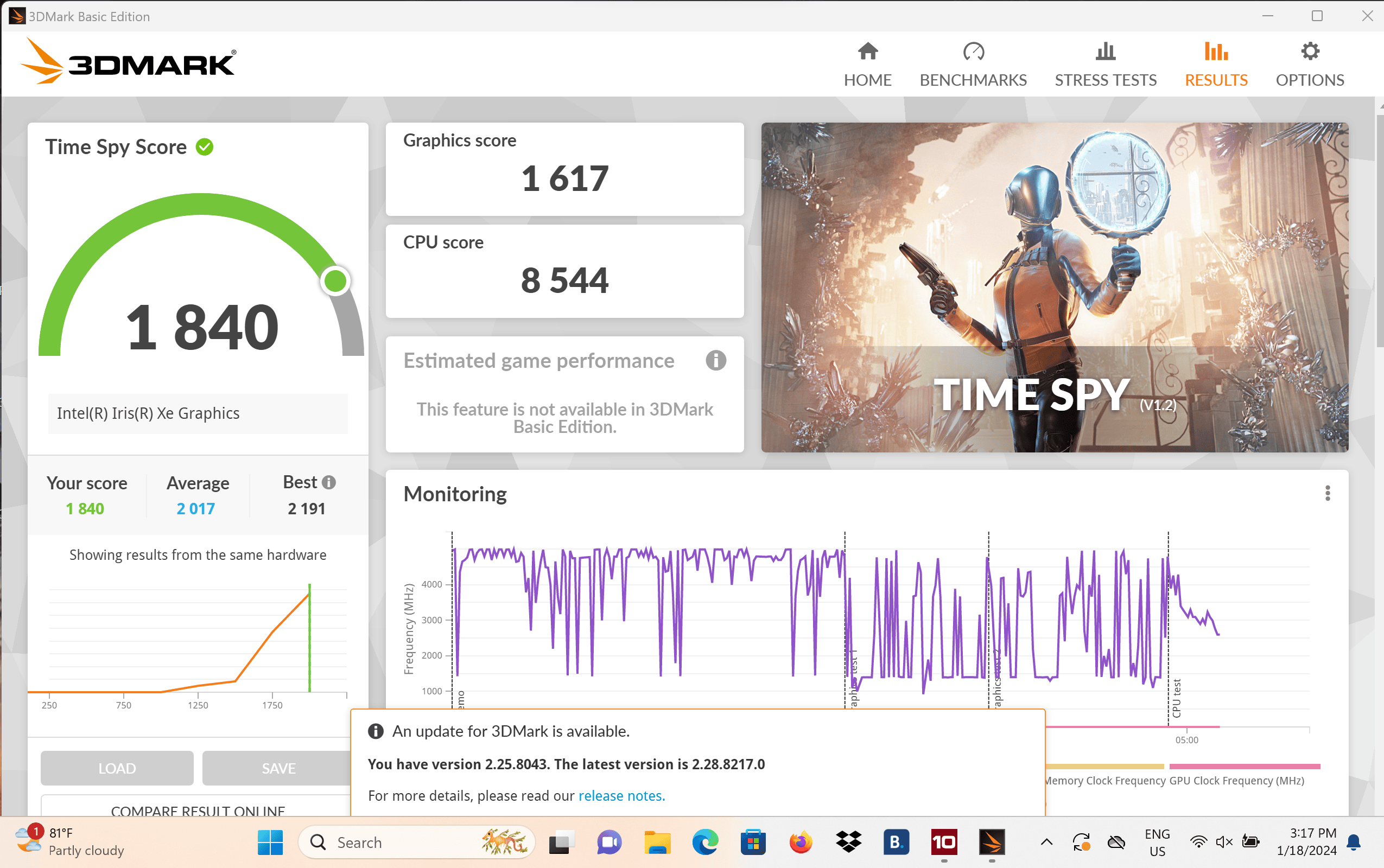
Task: Open the BENCHMARKS tab
Action: pos(973,65)
